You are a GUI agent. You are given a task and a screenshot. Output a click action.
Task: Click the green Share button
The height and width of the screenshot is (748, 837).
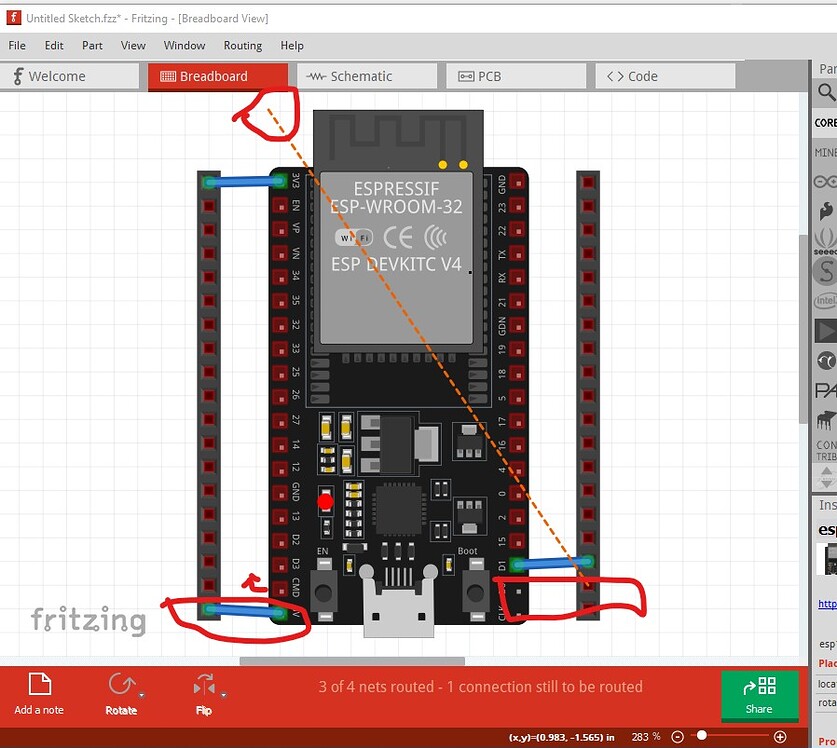pyautogui.click(x=759, y=694)
